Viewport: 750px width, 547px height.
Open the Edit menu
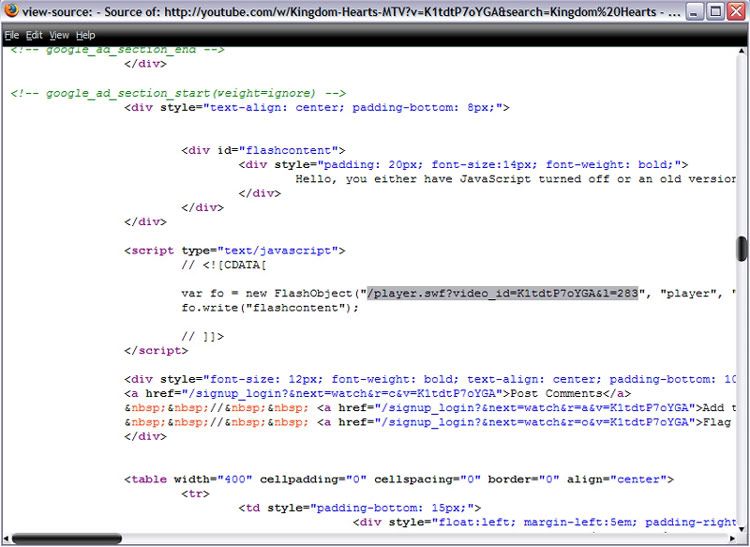pyautogui.click(x=34, y=35)
